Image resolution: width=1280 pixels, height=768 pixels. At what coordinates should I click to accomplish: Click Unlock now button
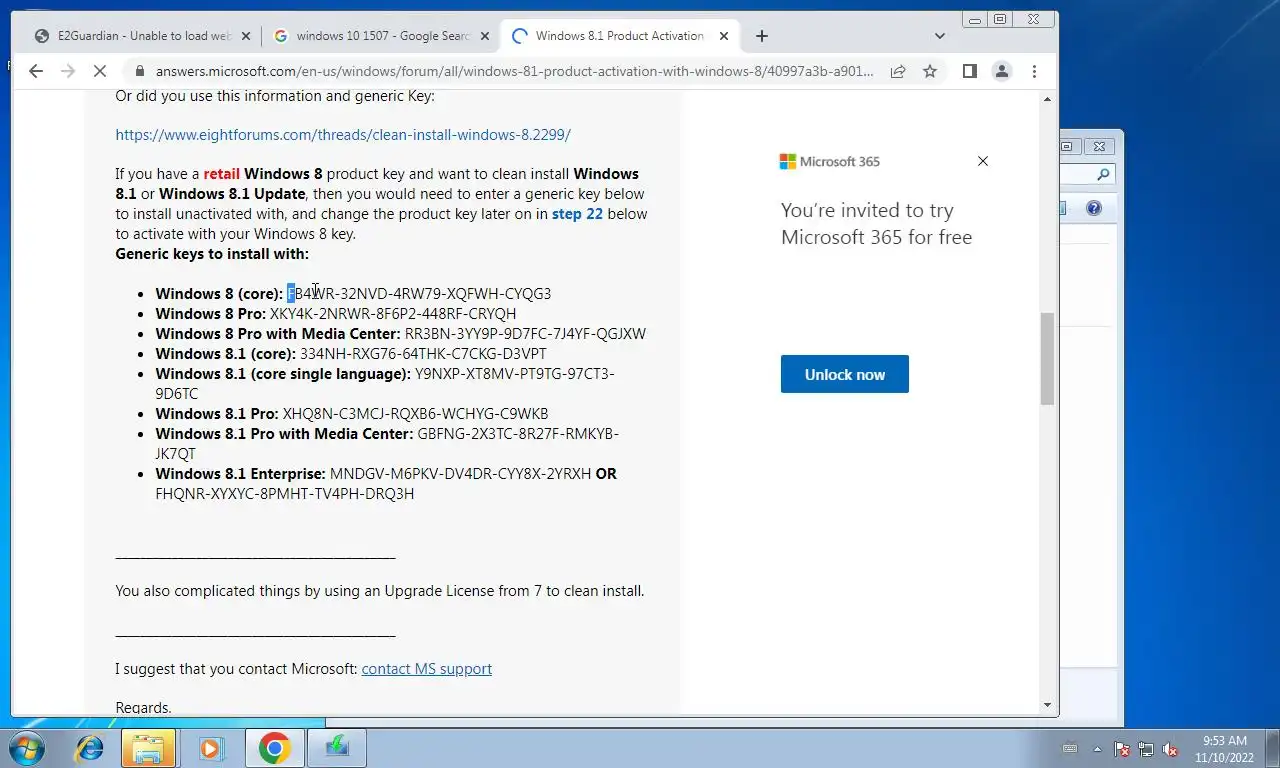845,374
